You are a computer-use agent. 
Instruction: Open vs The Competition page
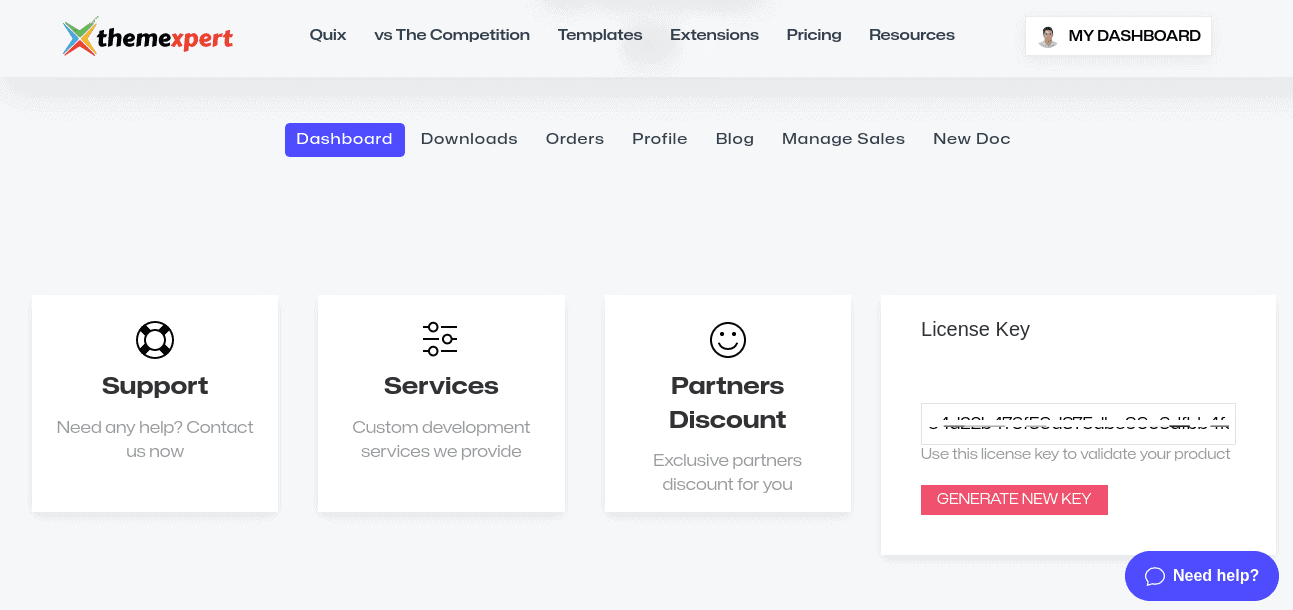[x=452, y=35]
